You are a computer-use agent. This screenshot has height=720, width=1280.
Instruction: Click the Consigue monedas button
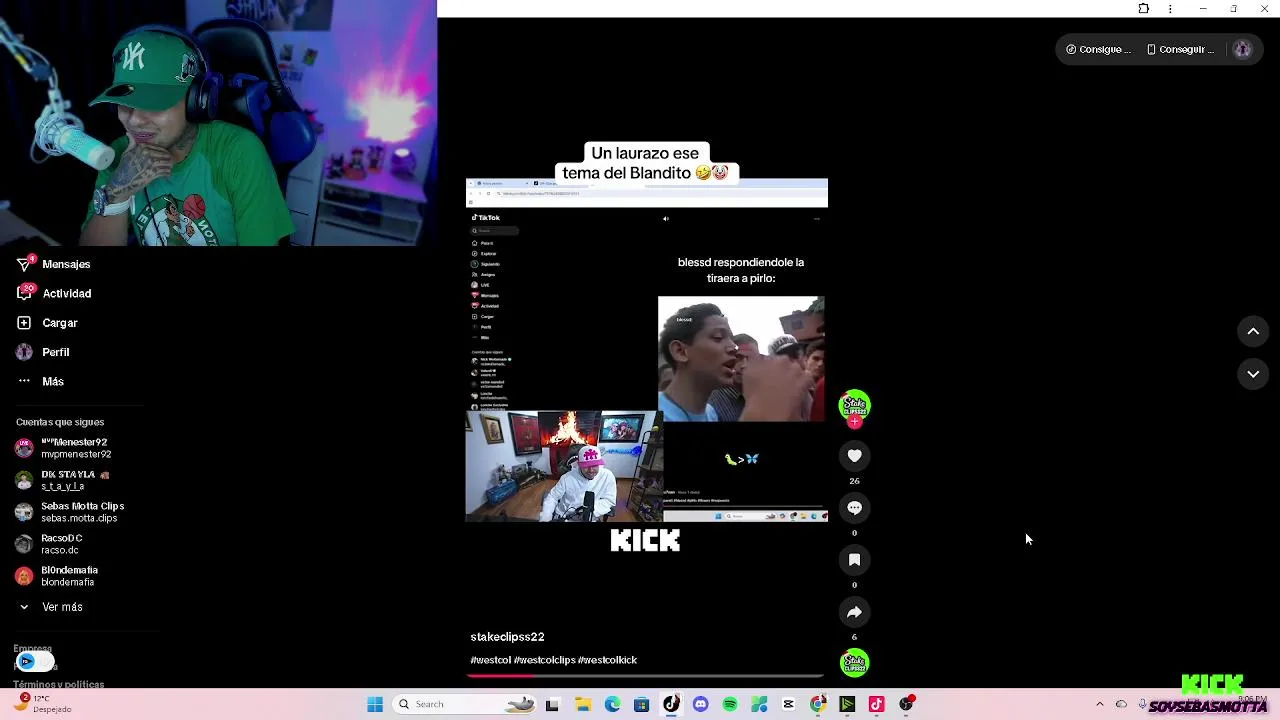1098,49
